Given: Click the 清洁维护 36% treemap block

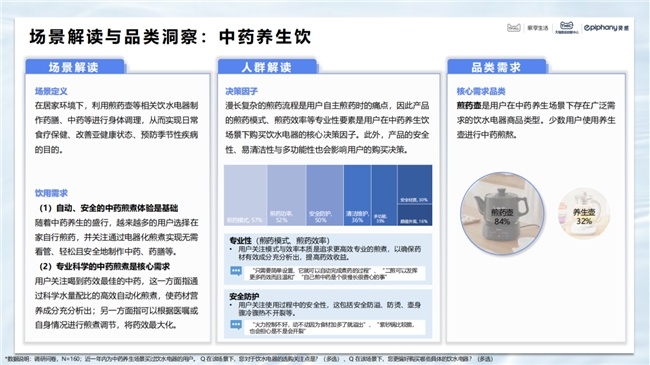Looking at the screenshot, I should 357,195.
